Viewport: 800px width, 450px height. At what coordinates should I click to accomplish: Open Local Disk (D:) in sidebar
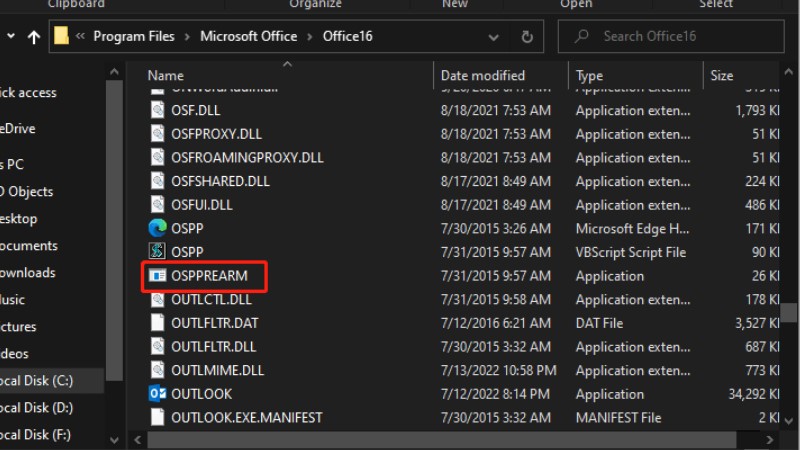pyautogui.click(x=37, y=407)
